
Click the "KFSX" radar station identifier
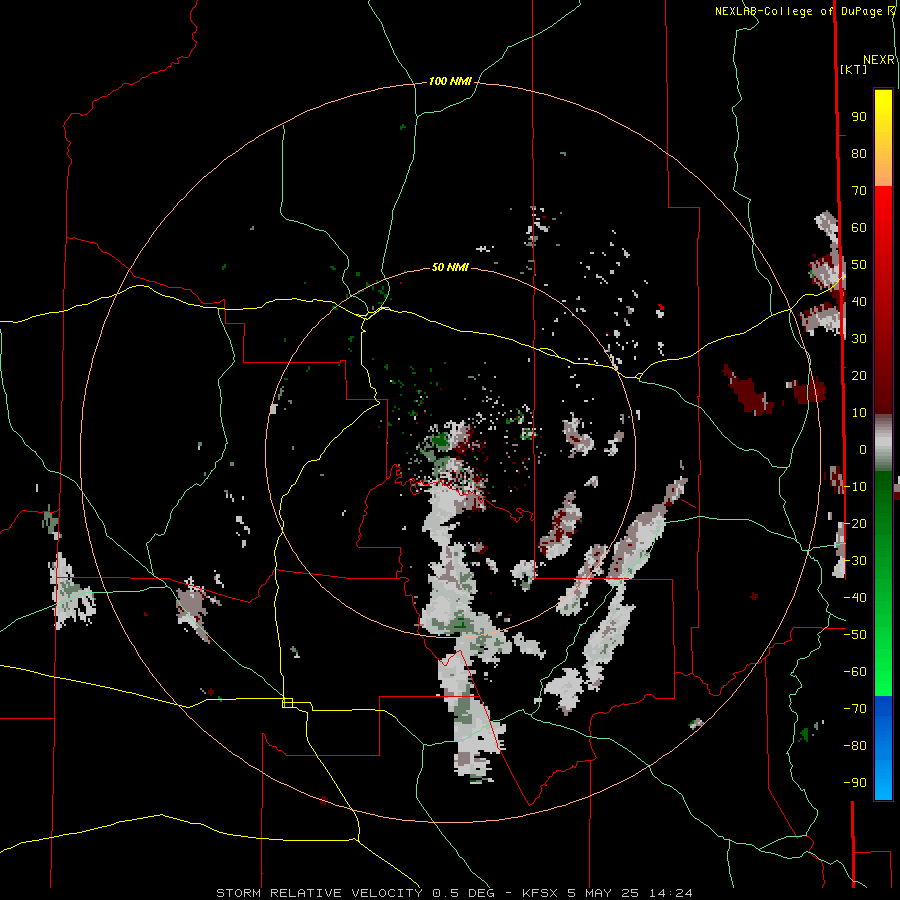pos(540,893)
